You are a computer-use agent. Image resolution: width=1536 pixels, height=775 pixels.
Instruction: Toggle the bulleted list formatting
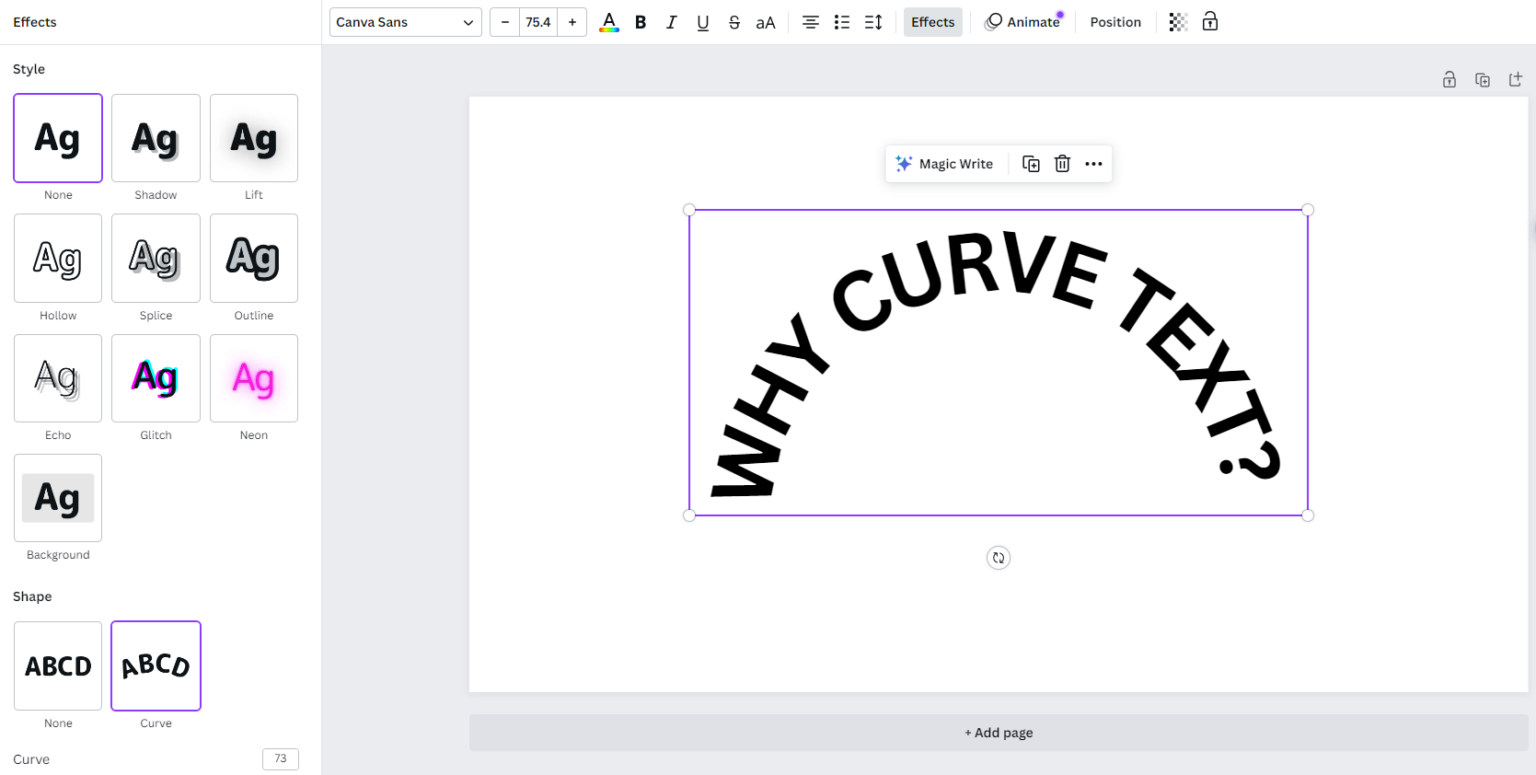[841, 21]
